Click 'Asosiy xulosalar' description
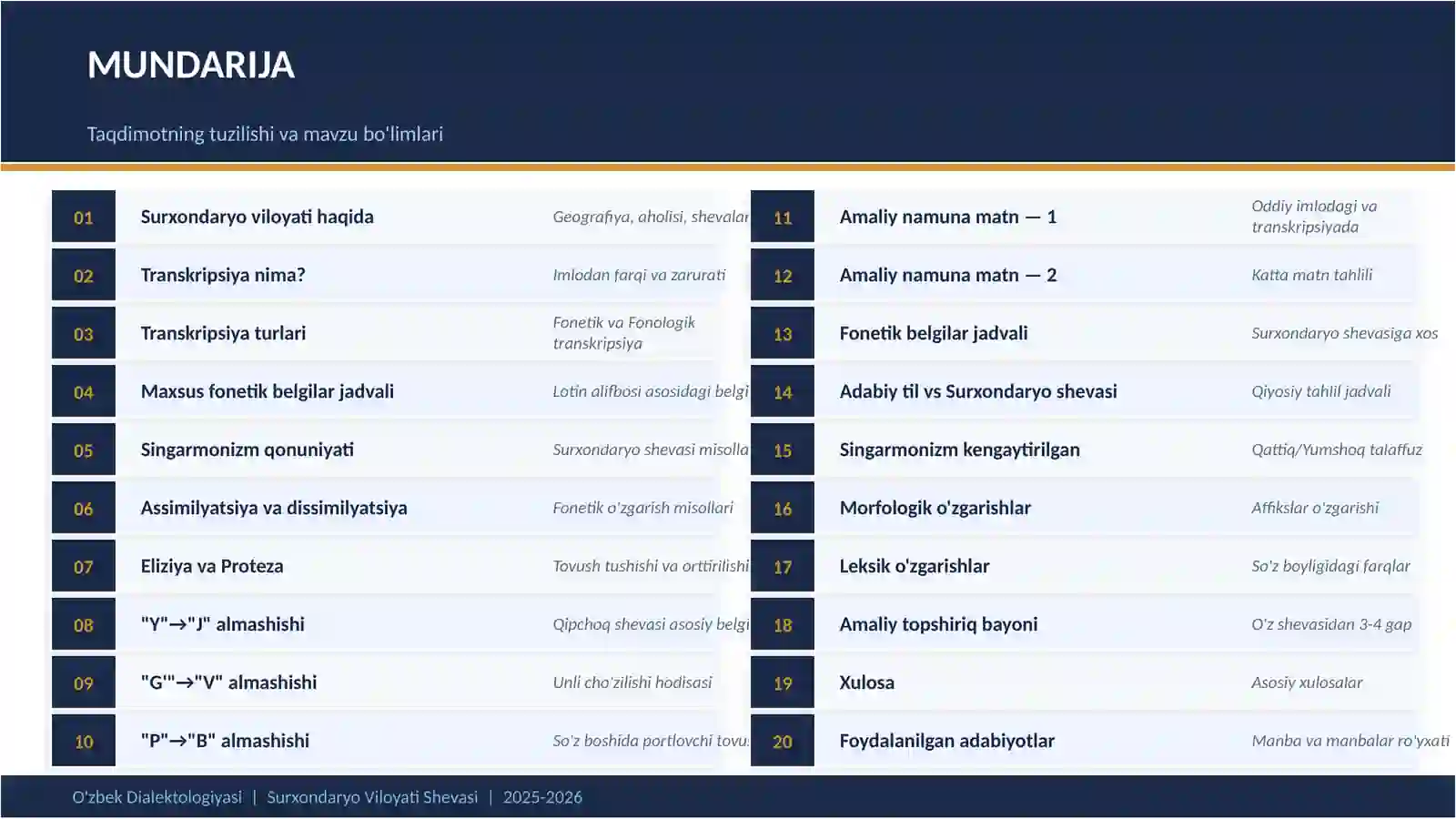Viewport: 1456px width, 819px height. (1307, 682)
